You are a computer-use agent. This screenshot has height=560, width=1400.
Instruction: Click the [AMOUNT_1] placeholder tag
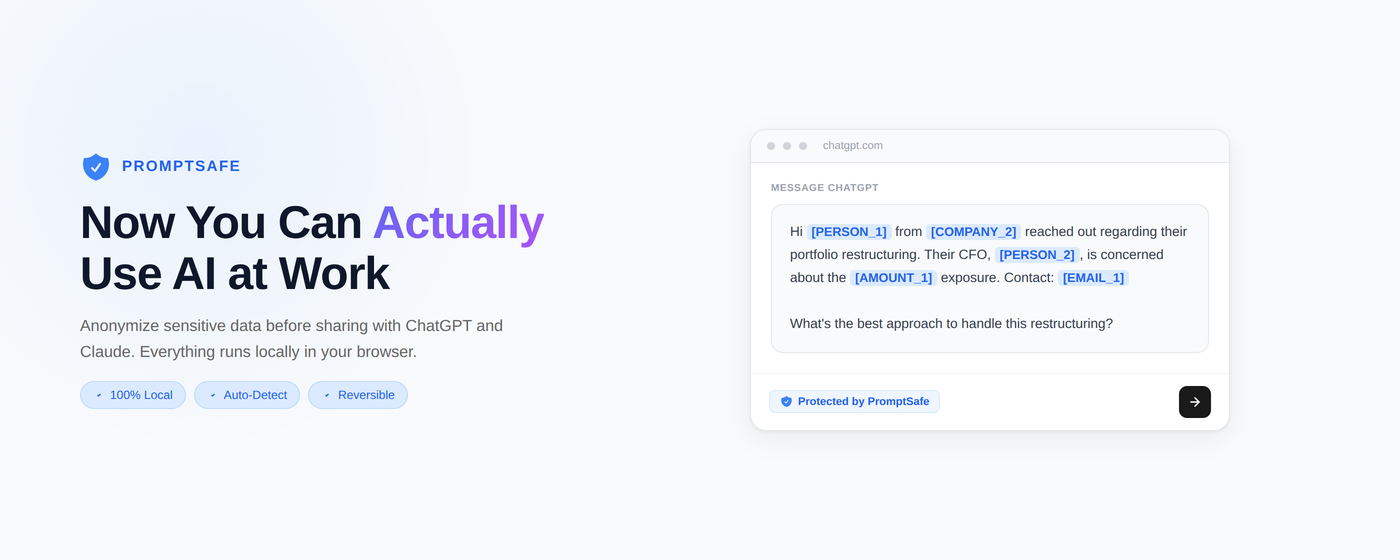click(893, 278)
